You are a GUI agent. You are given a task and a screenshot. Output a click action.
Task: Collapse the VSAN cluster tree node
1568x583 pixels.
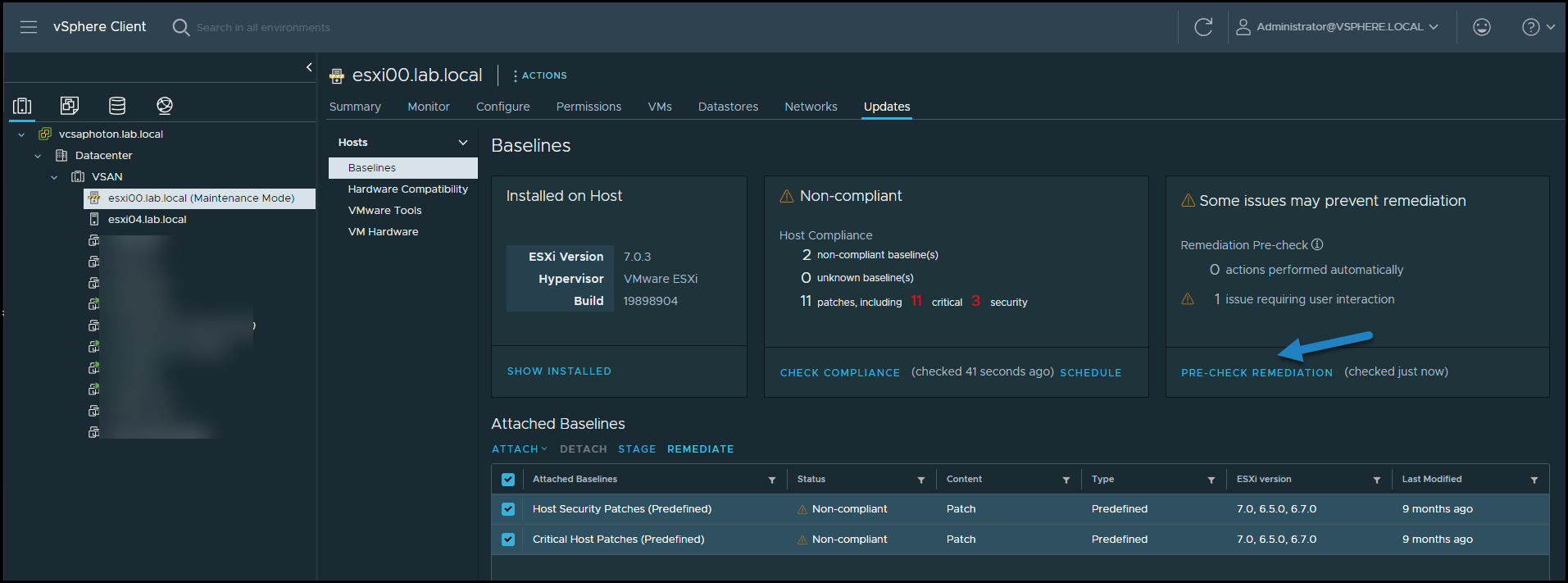pyautogui.click(x=54, y=177)
